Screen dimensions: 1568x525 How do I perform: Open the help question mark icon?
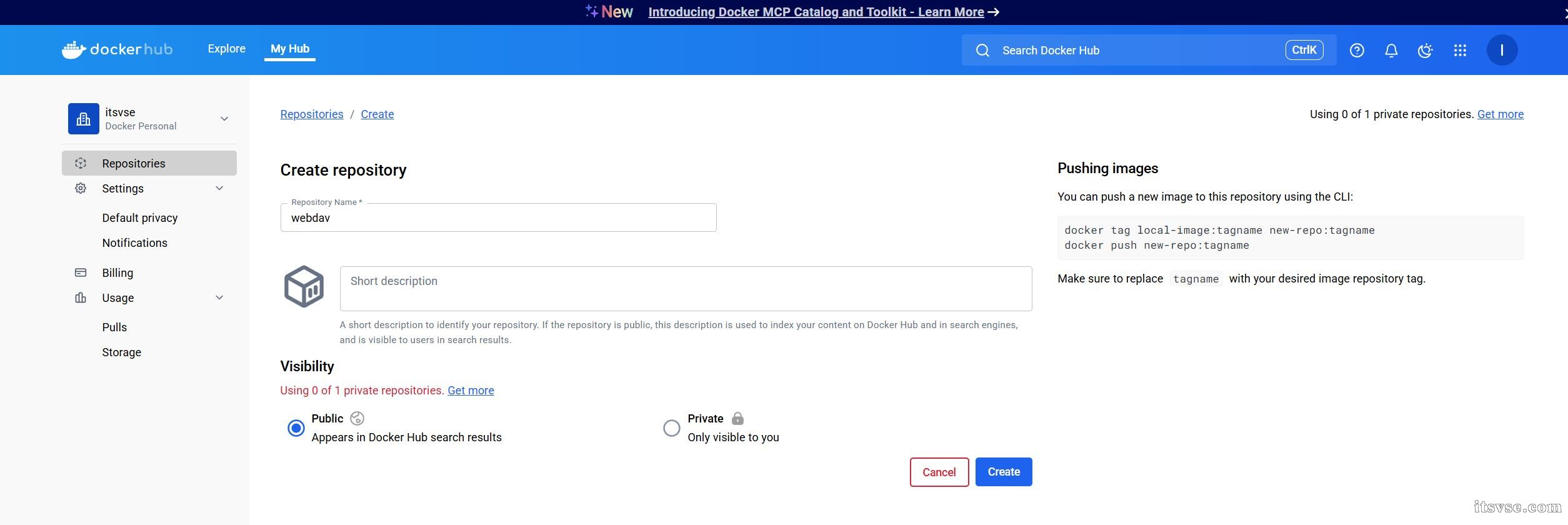[x=1356, y=50]
